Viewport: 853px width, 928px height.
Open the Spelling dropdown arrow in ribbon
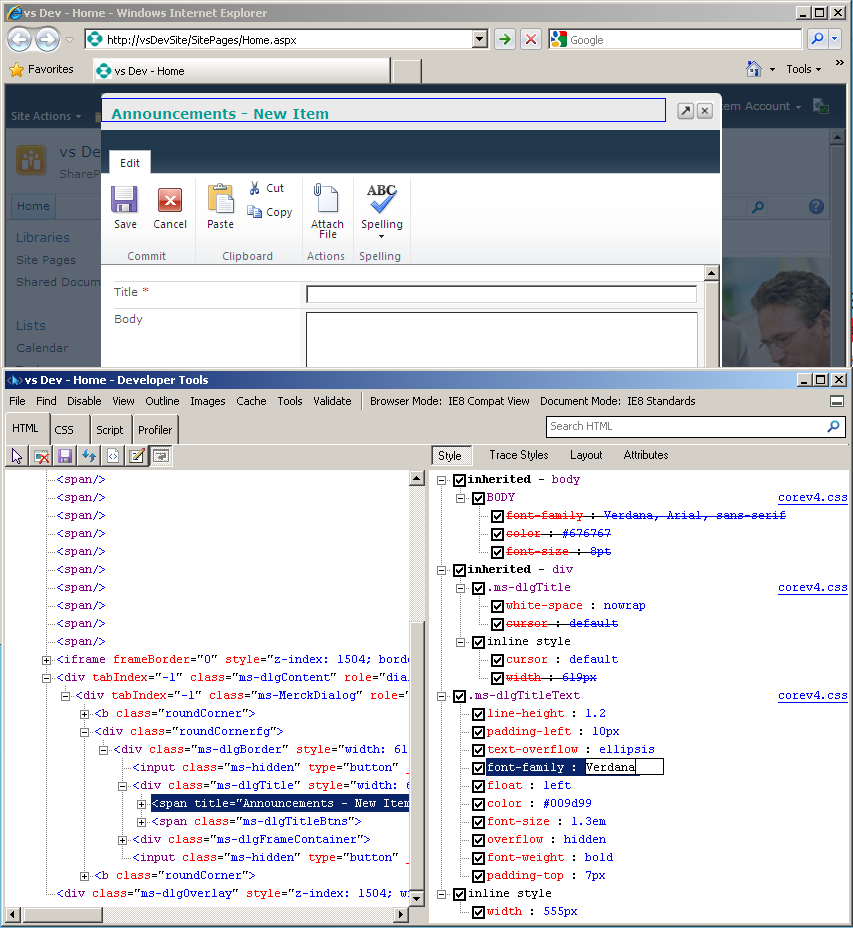381,236
